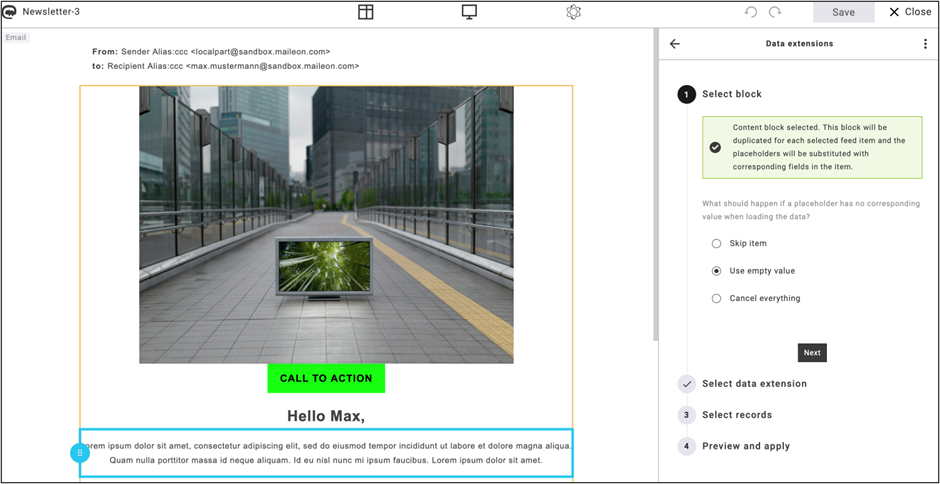The image size is (940, 484).
Task: Click the Email label tag
Action: (16, 37)
